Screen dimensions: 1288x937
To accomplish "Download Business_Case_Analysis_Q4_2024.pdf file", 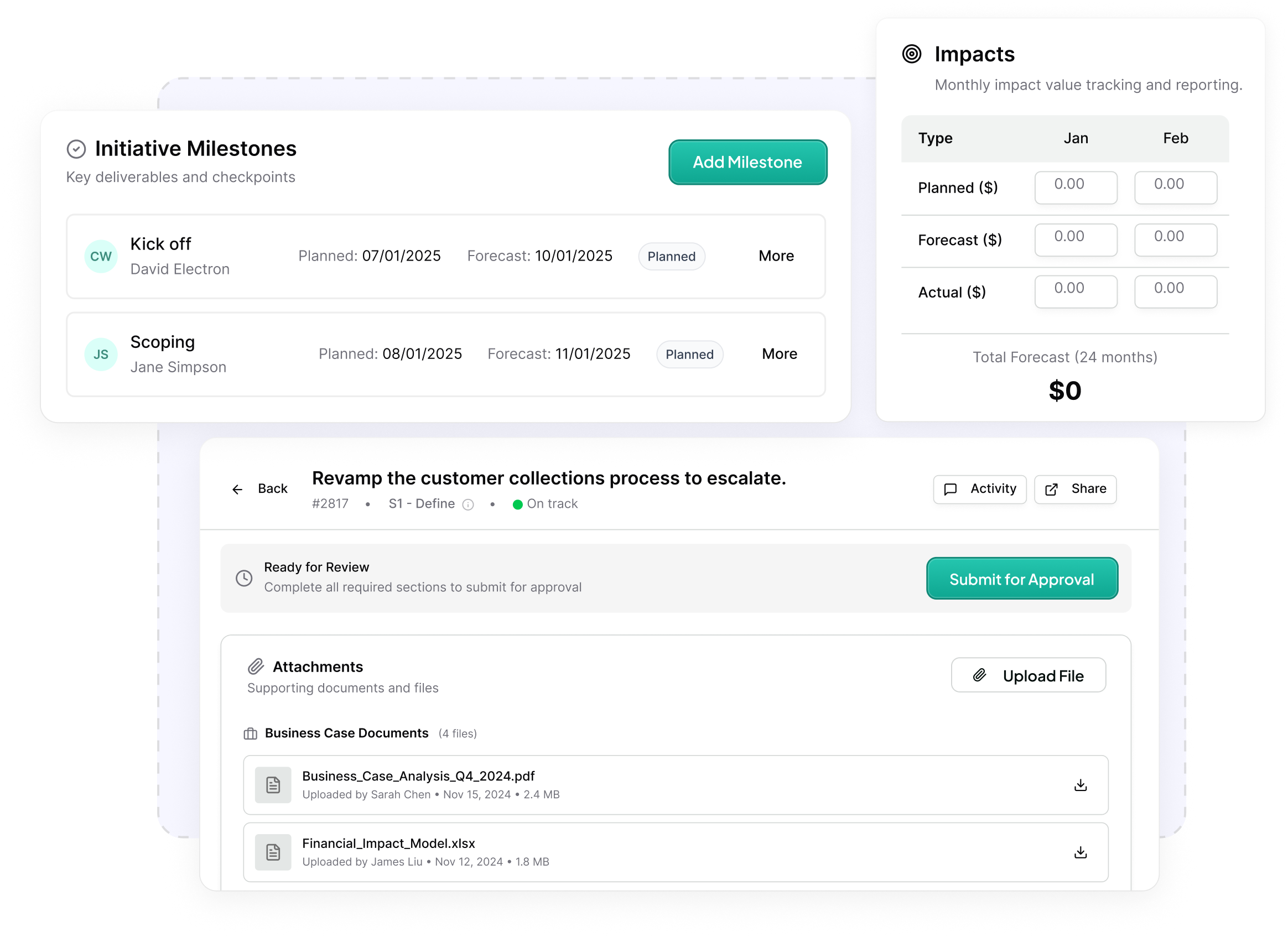I will (1080, 785).
